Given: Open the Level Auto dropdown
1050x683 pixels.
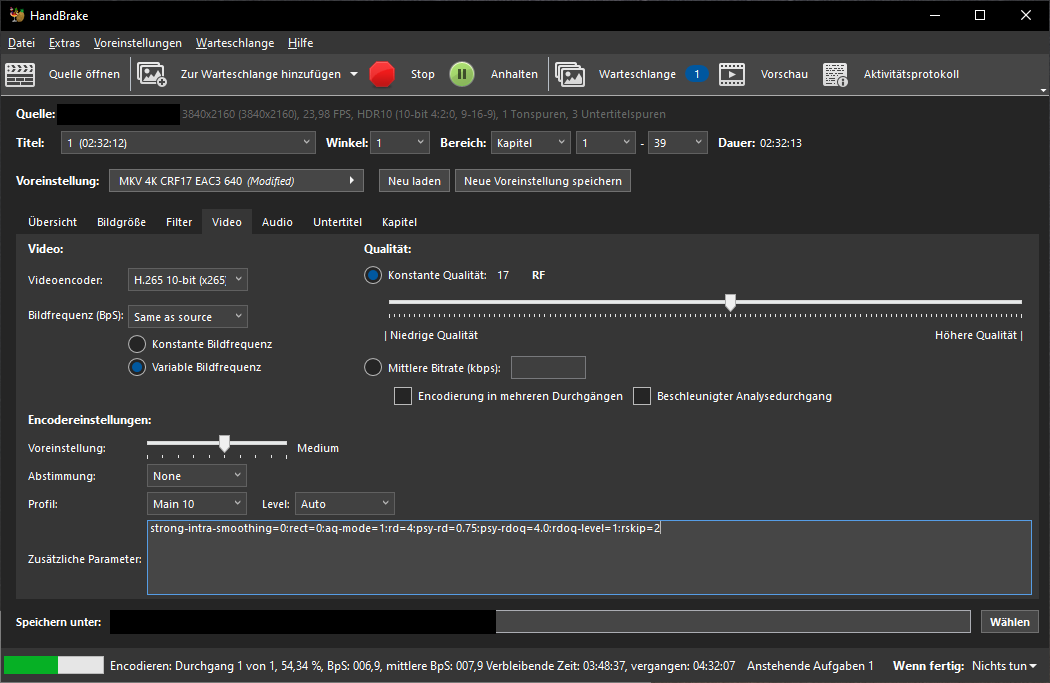Looking at the screenshot, I should point(345,504).
